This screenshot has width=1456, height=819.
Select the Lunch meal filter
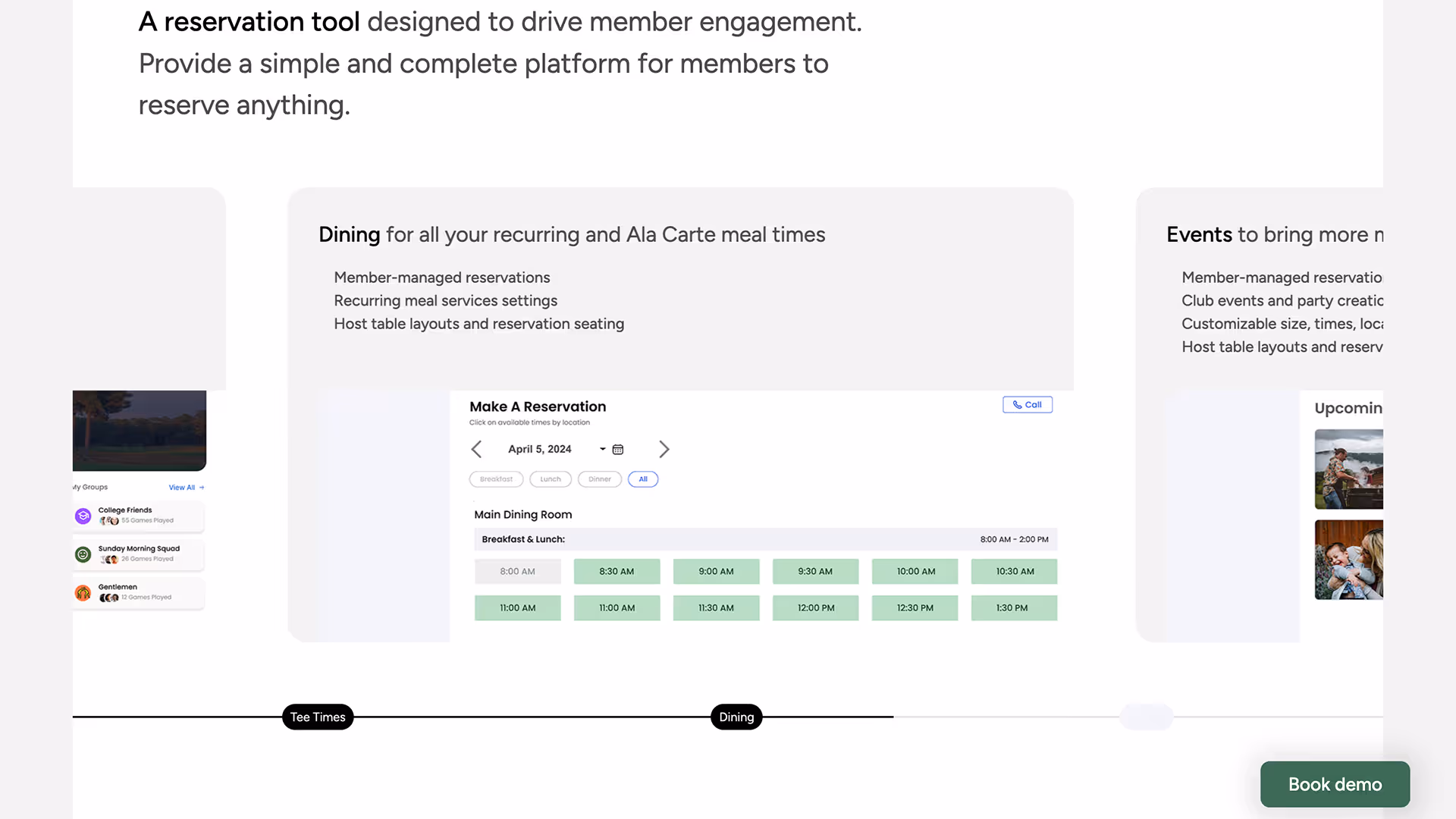pos(551,479)
